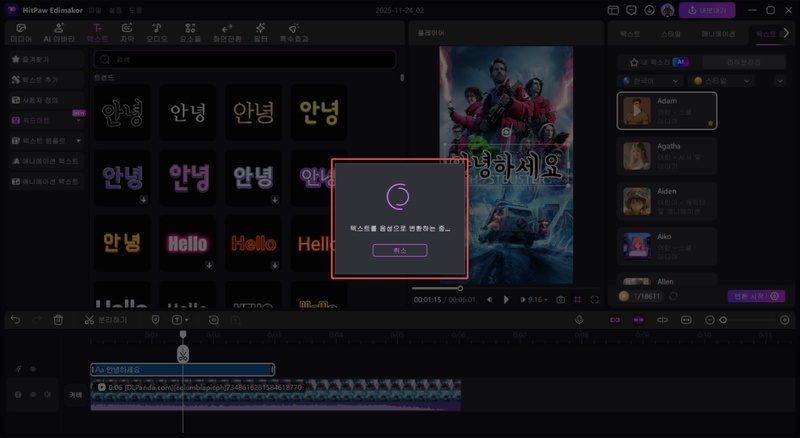
Task: Click the text presets panel scrollbar
Action: coord(402,78)
